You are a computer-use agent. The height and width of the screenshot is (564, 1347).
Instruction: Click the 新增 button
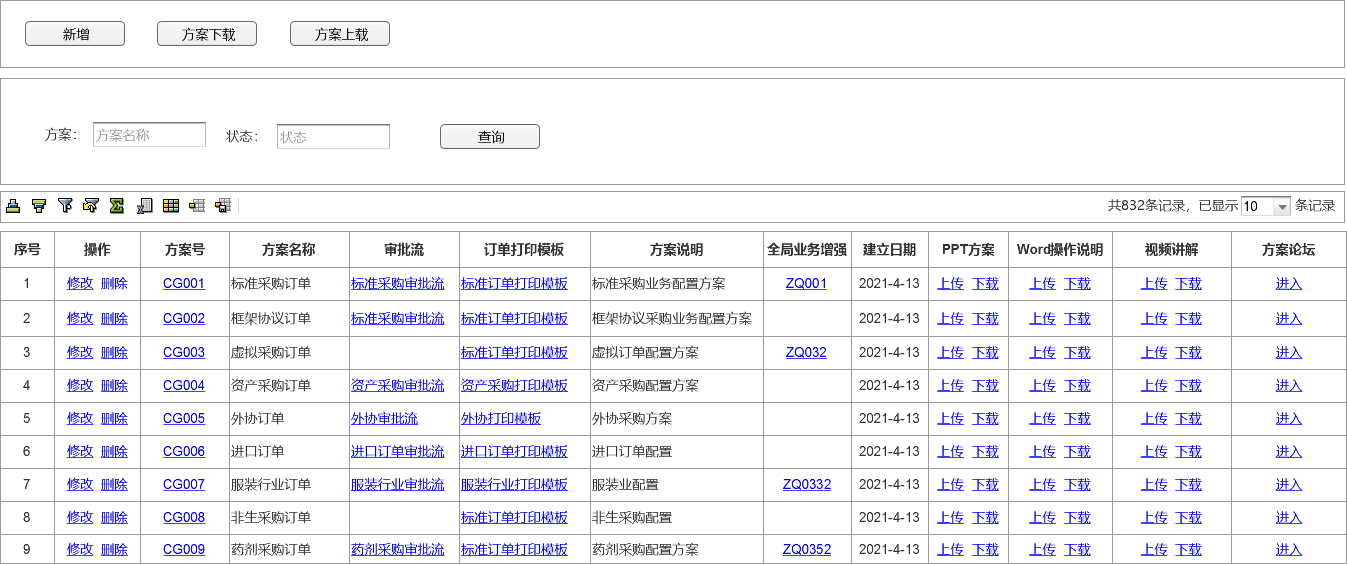(x=75, y=34)
